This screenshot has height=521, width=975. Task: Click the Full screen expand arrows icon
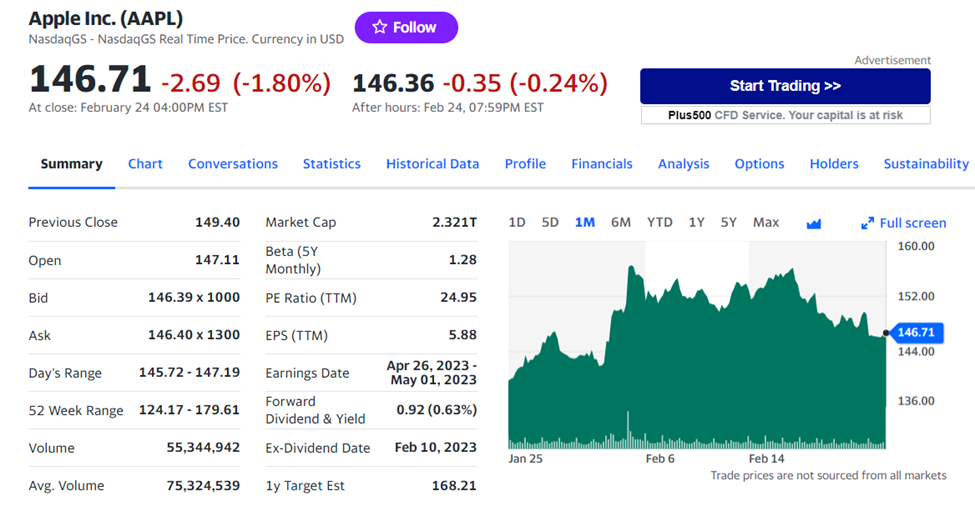pos(867,223)
